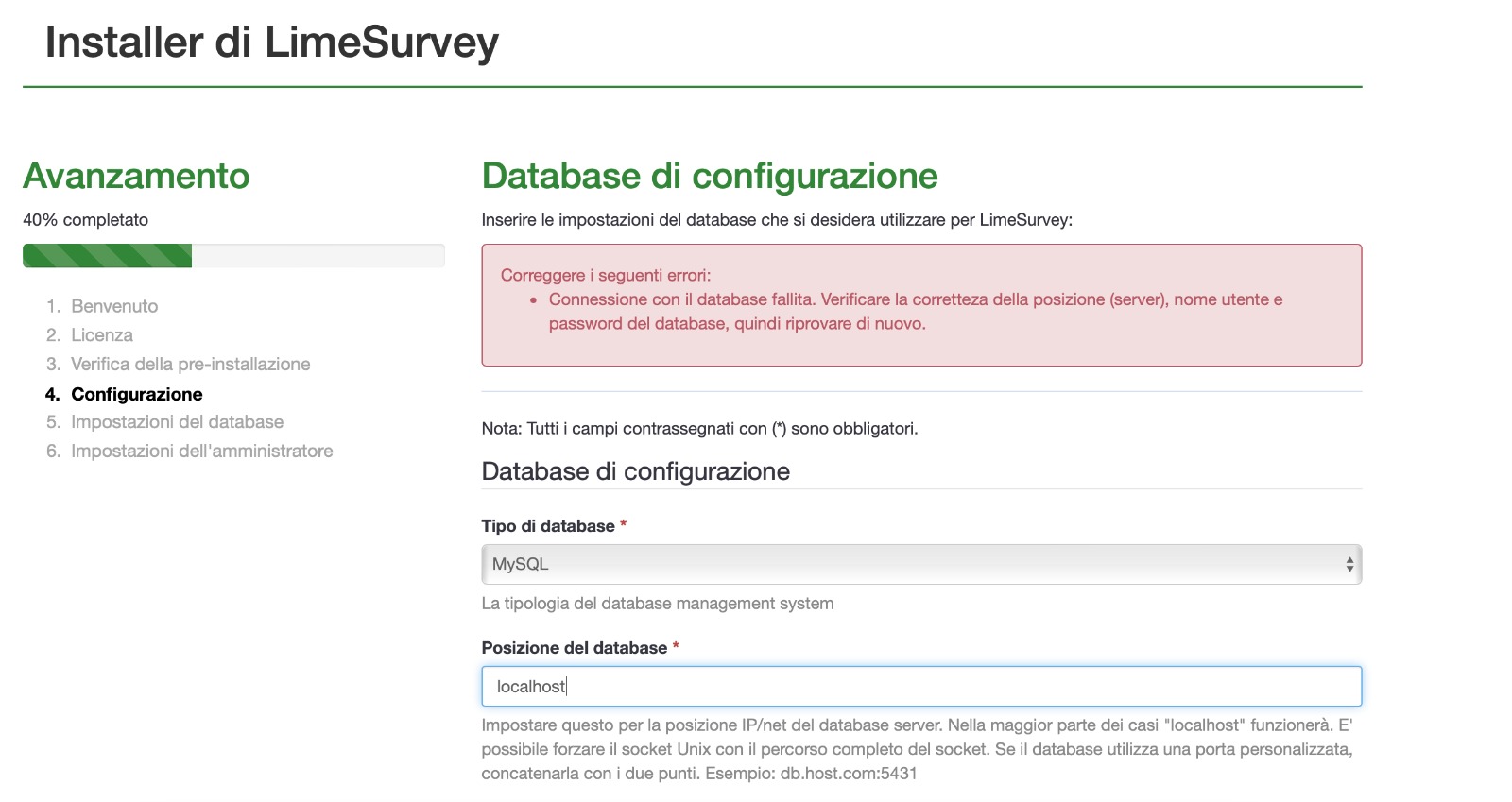Focus the Posizione del database field

click(x=920, y=687)
